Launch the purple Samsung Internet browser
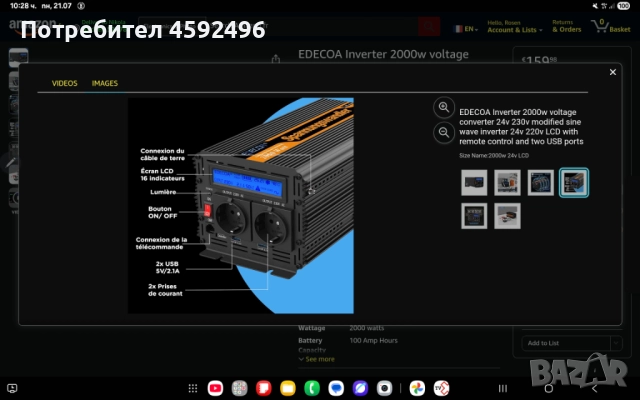This screenshot has height=400, width=640. tap(360, 388)
